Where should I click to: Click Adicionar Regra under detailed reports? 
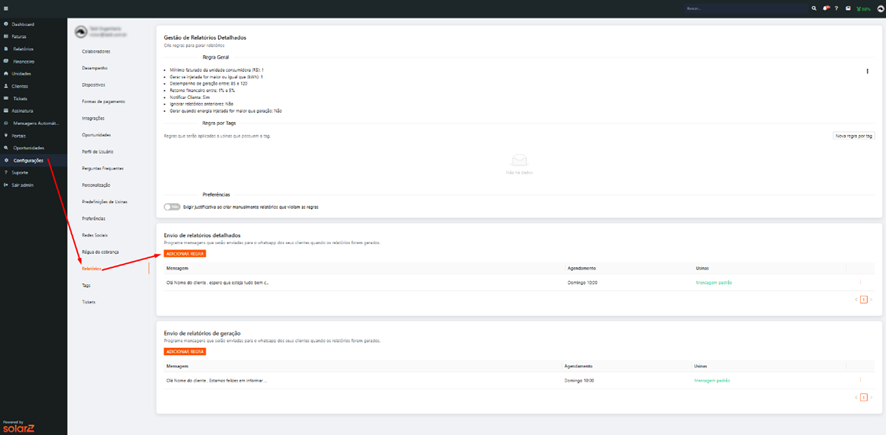pos(185,254)
